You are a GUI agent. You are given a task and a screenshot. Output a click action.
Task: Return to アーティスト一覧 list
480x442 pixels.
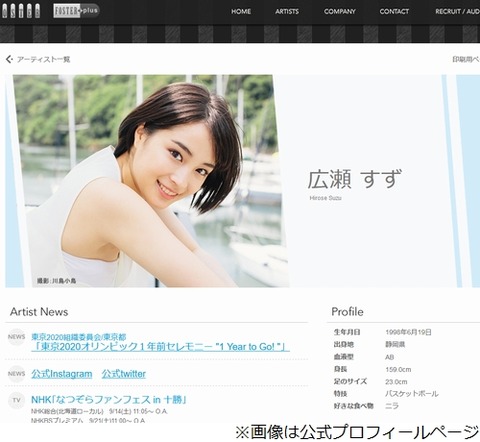43,59
